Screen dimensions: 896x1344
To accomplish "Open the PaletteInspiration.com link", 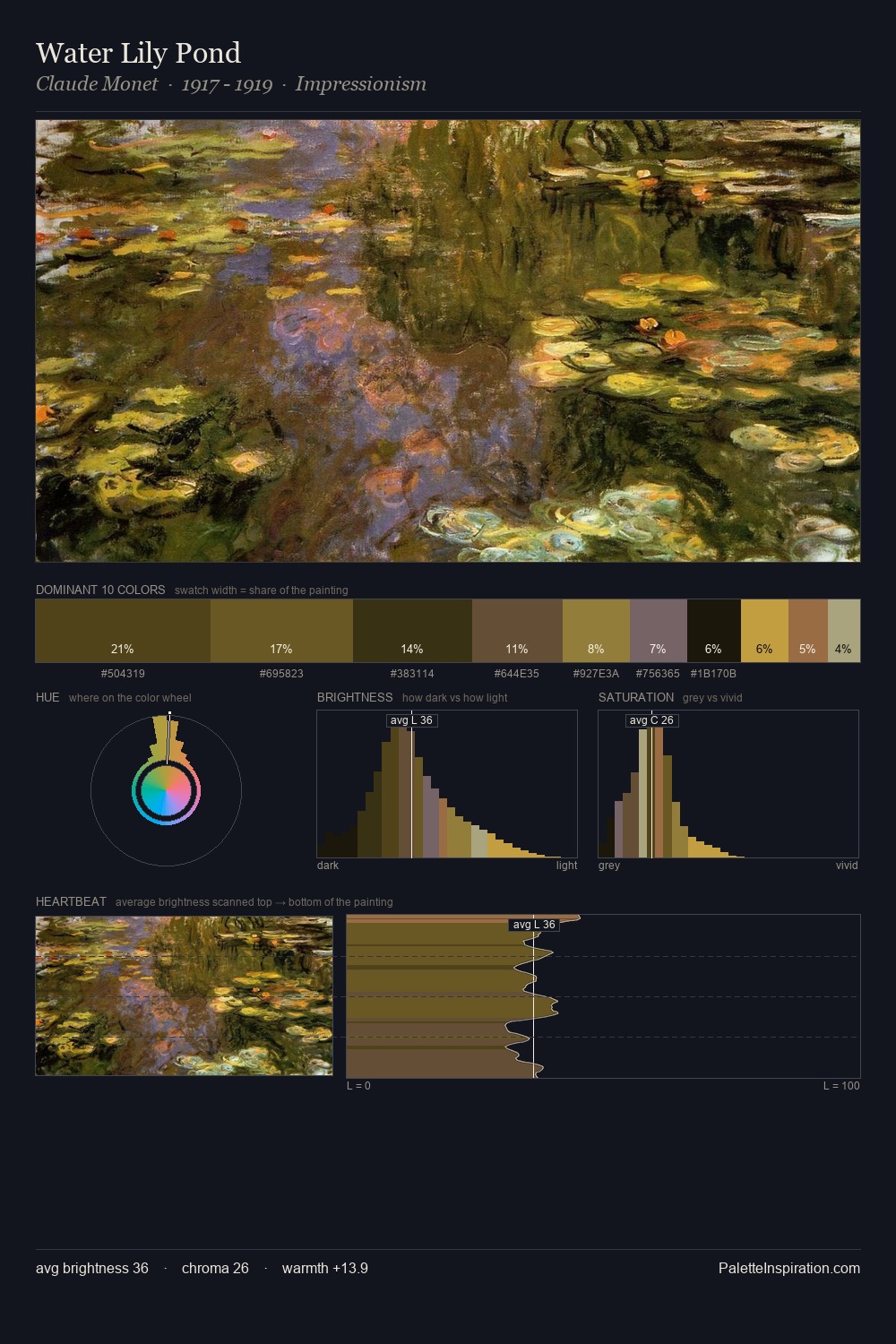I will pyautogui.click(x=789, y=1268).
